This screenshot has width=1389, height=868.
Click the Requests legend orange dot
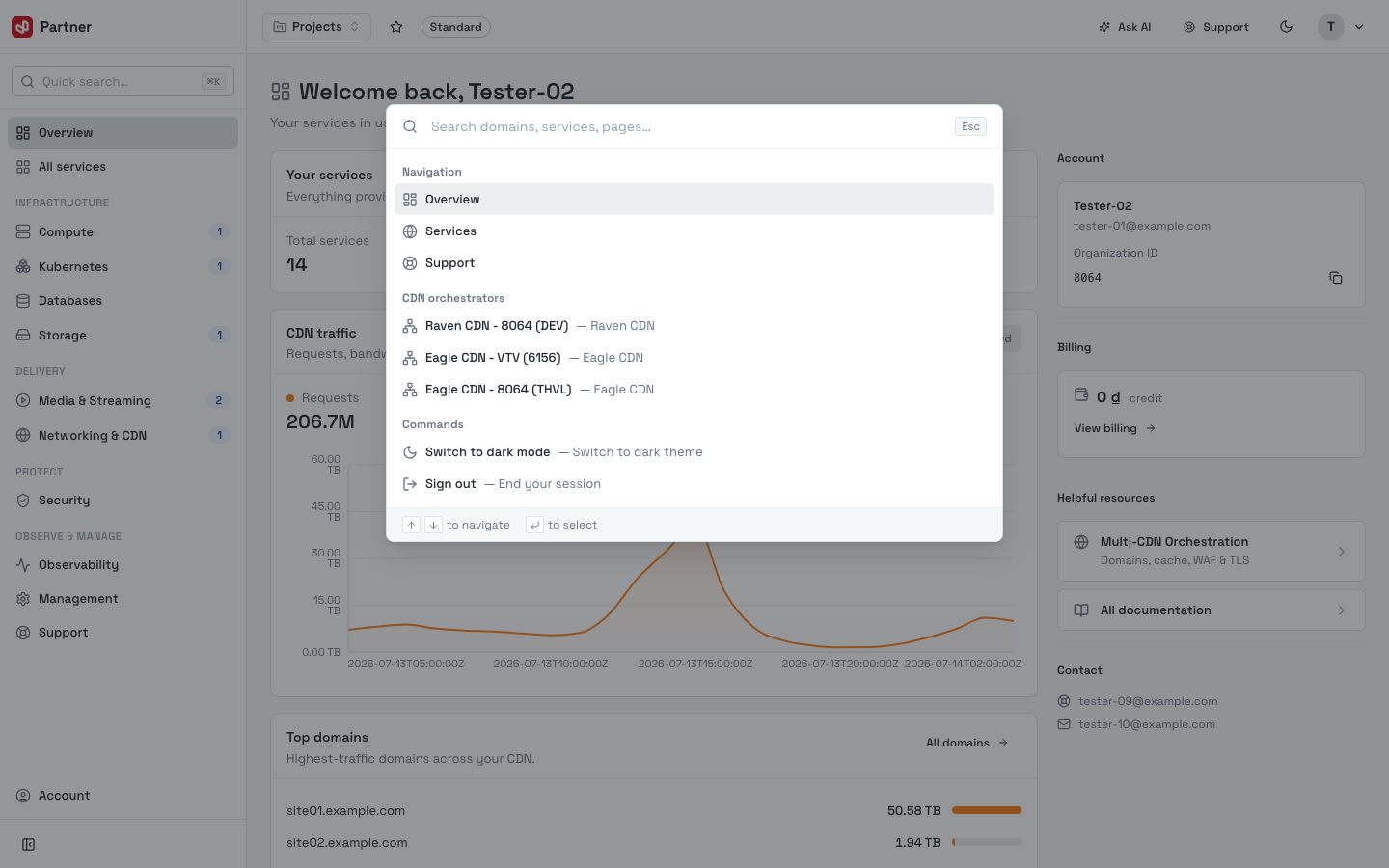click(290, 398)
